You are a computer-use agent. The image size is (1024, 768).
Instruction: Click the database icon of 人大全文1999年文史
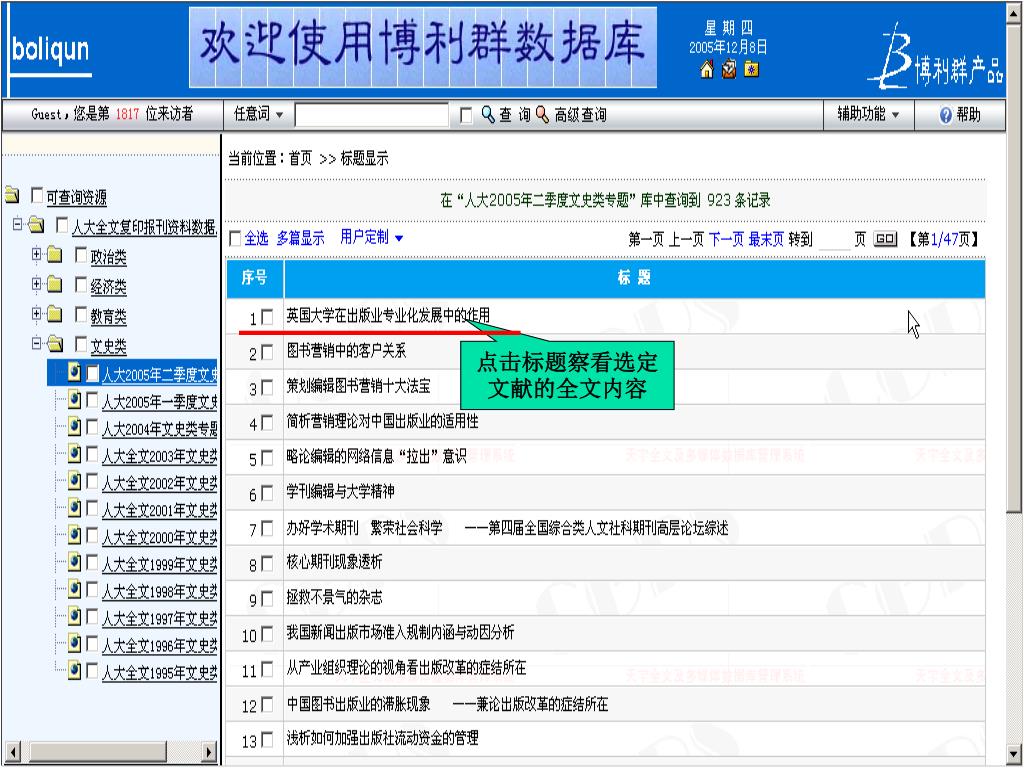pos(74,562)
